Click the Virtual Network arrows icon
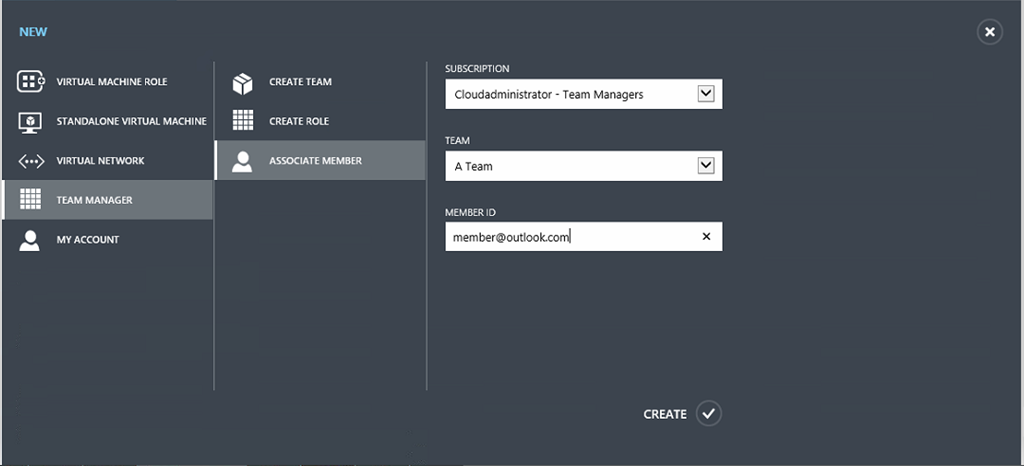The image size is (1024, 466). coord(31,161)
